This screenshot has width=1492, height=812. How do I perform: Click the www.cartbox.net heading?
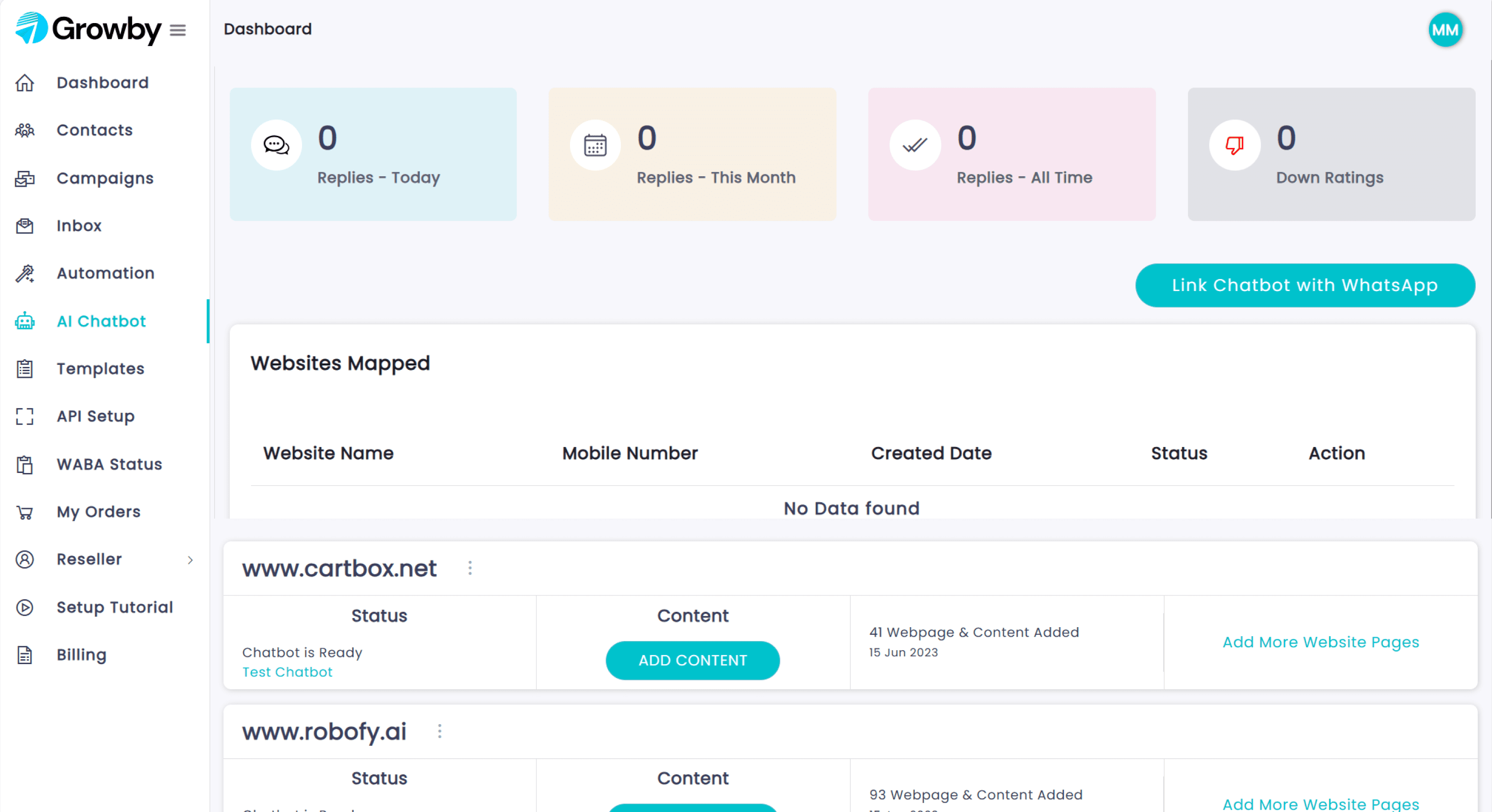click(x=340, y=568)
